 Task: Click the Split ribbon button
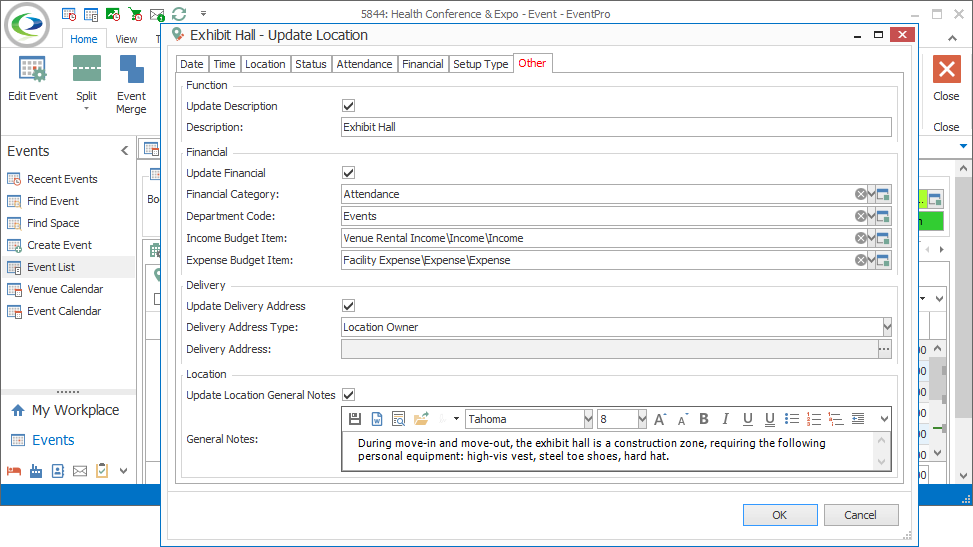point(86,84)
